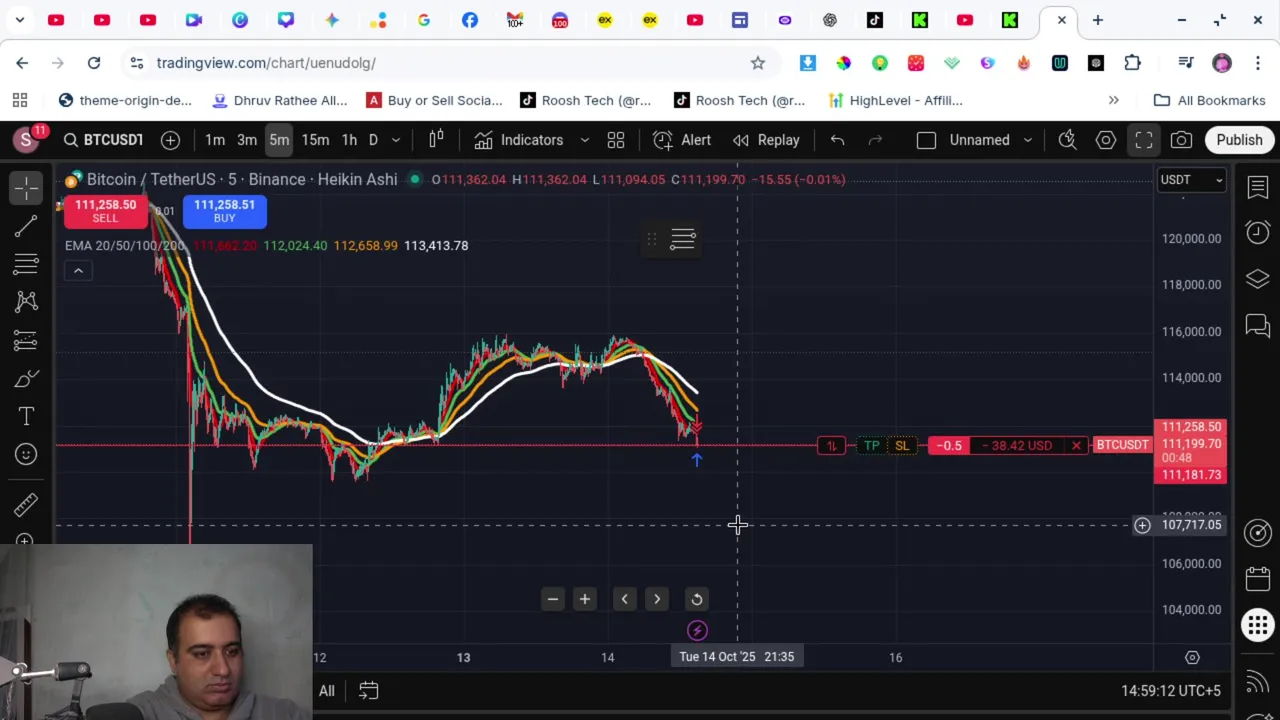Open the alerts clock panel
The image size is (1280, 720).
(1258, 232)
